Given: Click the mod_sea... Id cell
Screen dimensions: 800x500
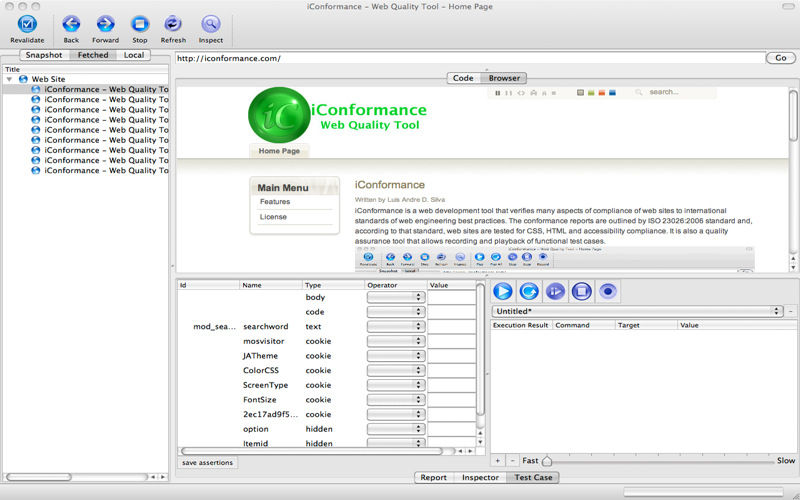Looking at the screenshot, I should (x=214, y=327).
